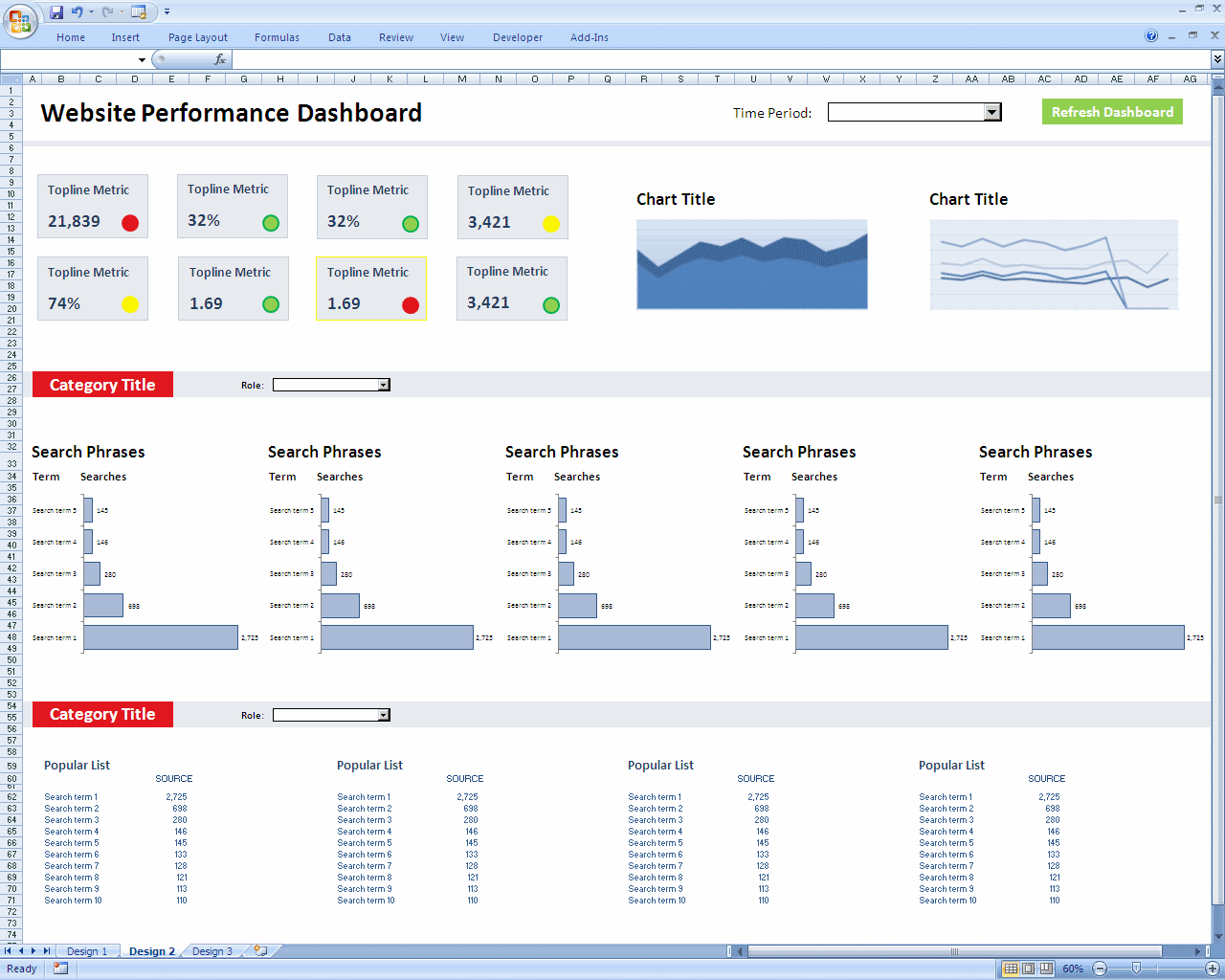Customize the Quick Access Toolbar
The height and width of the screenshot is (980, 1225).
(x=167, y=12)
